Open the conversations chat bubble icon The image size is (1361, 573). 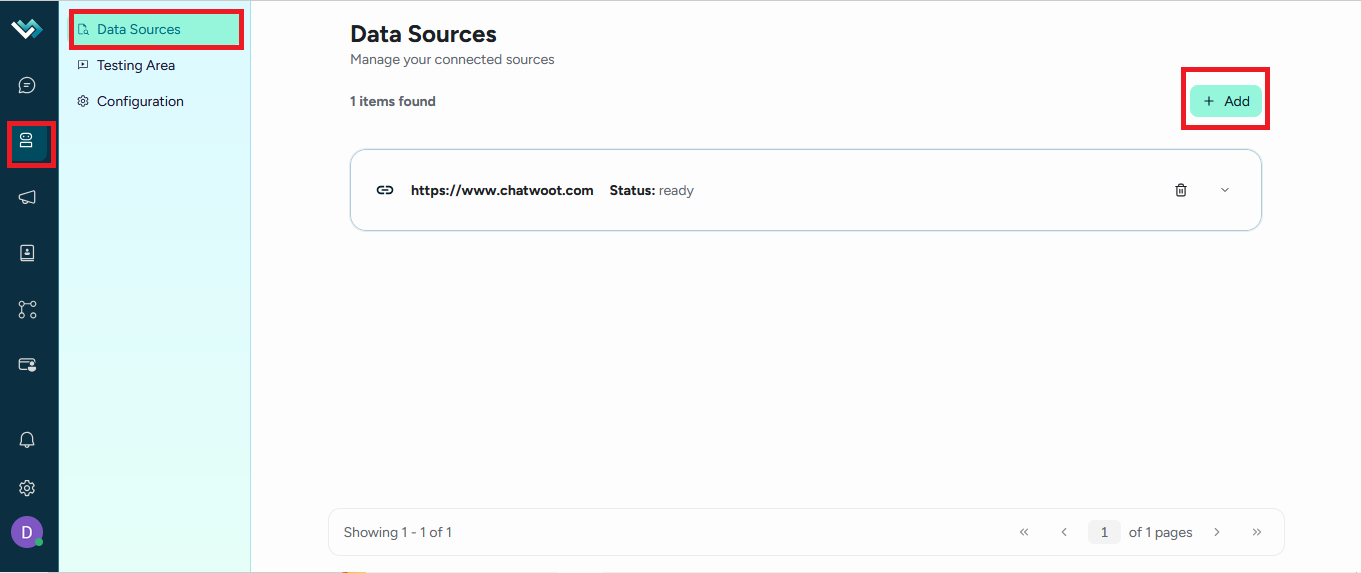(x=27, y=85)
